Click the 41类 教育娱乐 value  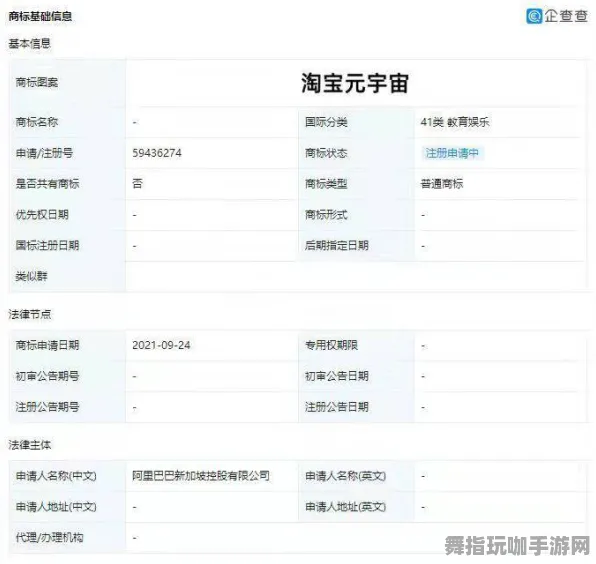[455, 122]
